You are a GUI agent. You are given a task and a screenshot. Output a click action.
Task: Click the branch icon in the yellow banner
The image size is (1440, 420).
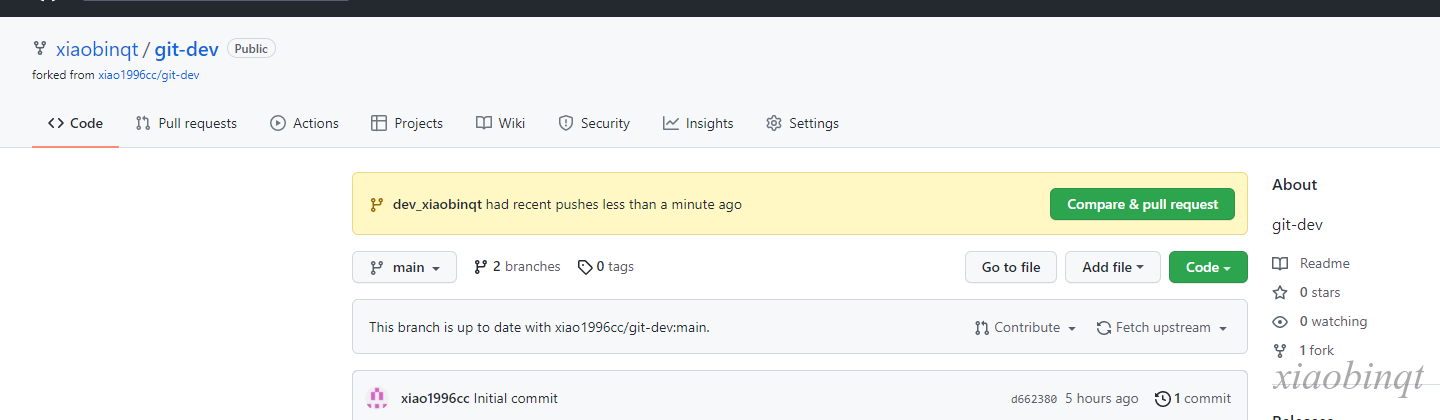click(x=377, y=204)
